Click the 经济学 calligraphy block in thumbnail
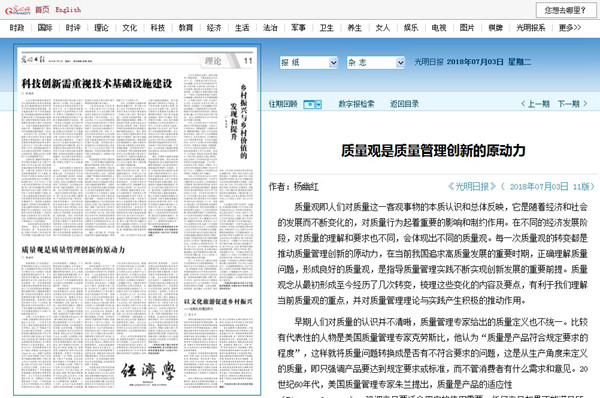 [x=148, y=371]
